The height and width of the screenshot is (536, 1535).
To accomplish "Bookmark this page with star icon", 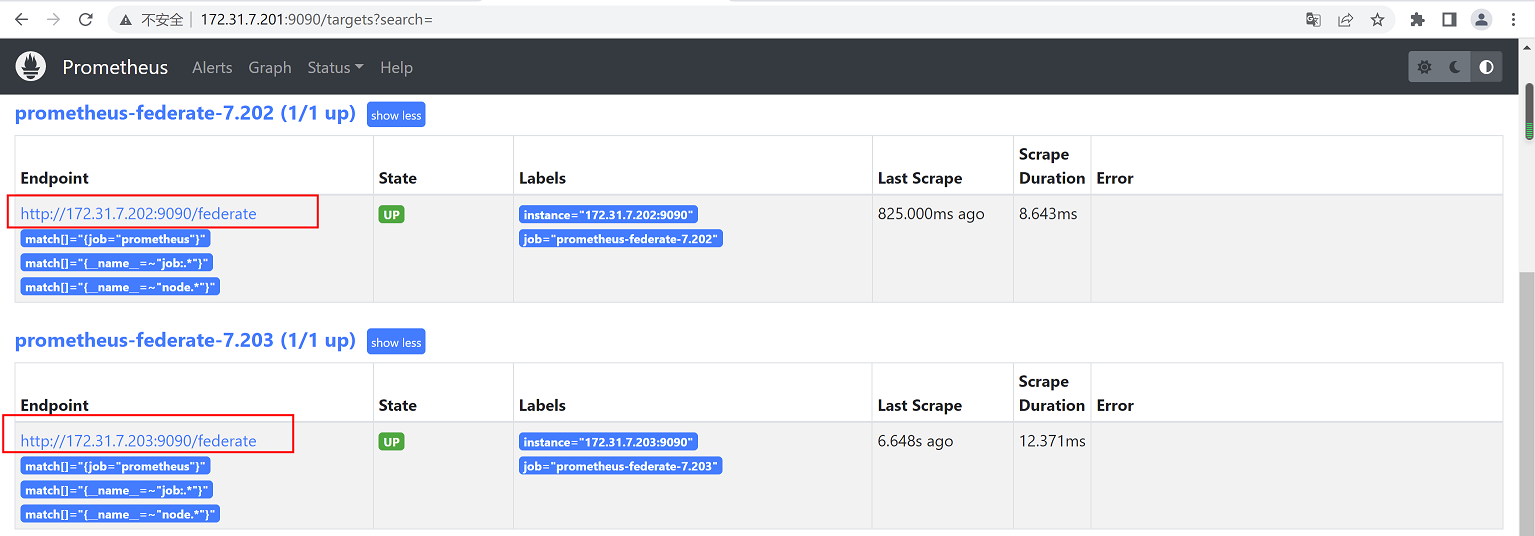I will point(1377,19).
